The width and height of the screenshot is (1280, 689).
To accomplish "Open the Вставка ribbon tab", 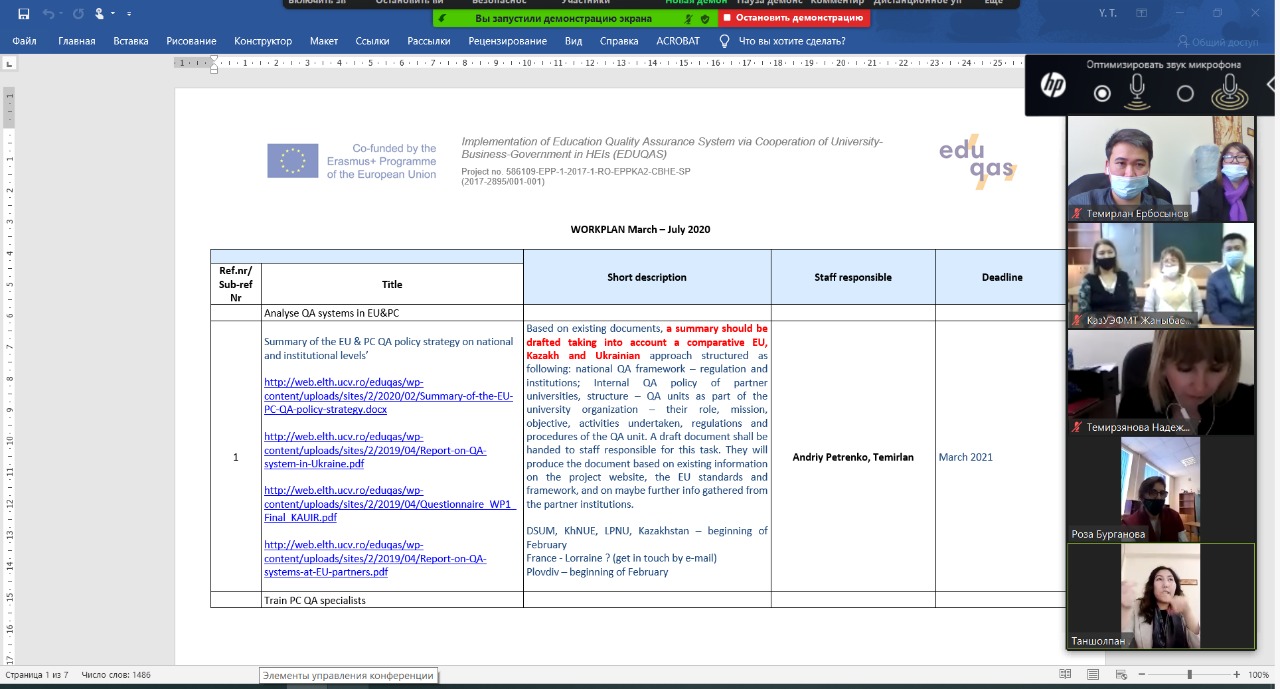I will coord(131,41).
